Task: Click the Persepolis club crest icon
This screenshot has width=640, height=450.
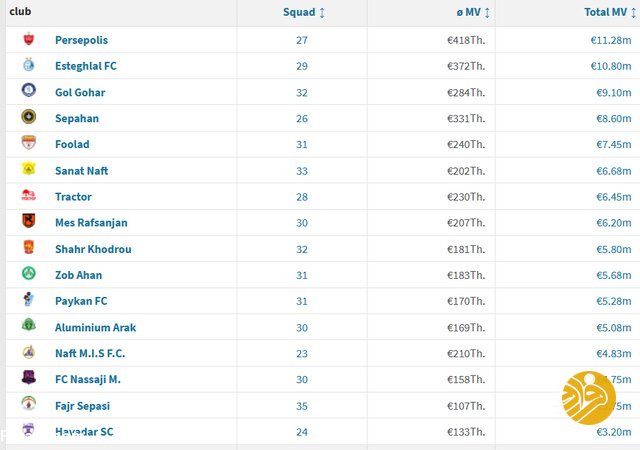Action: point(28,40)
